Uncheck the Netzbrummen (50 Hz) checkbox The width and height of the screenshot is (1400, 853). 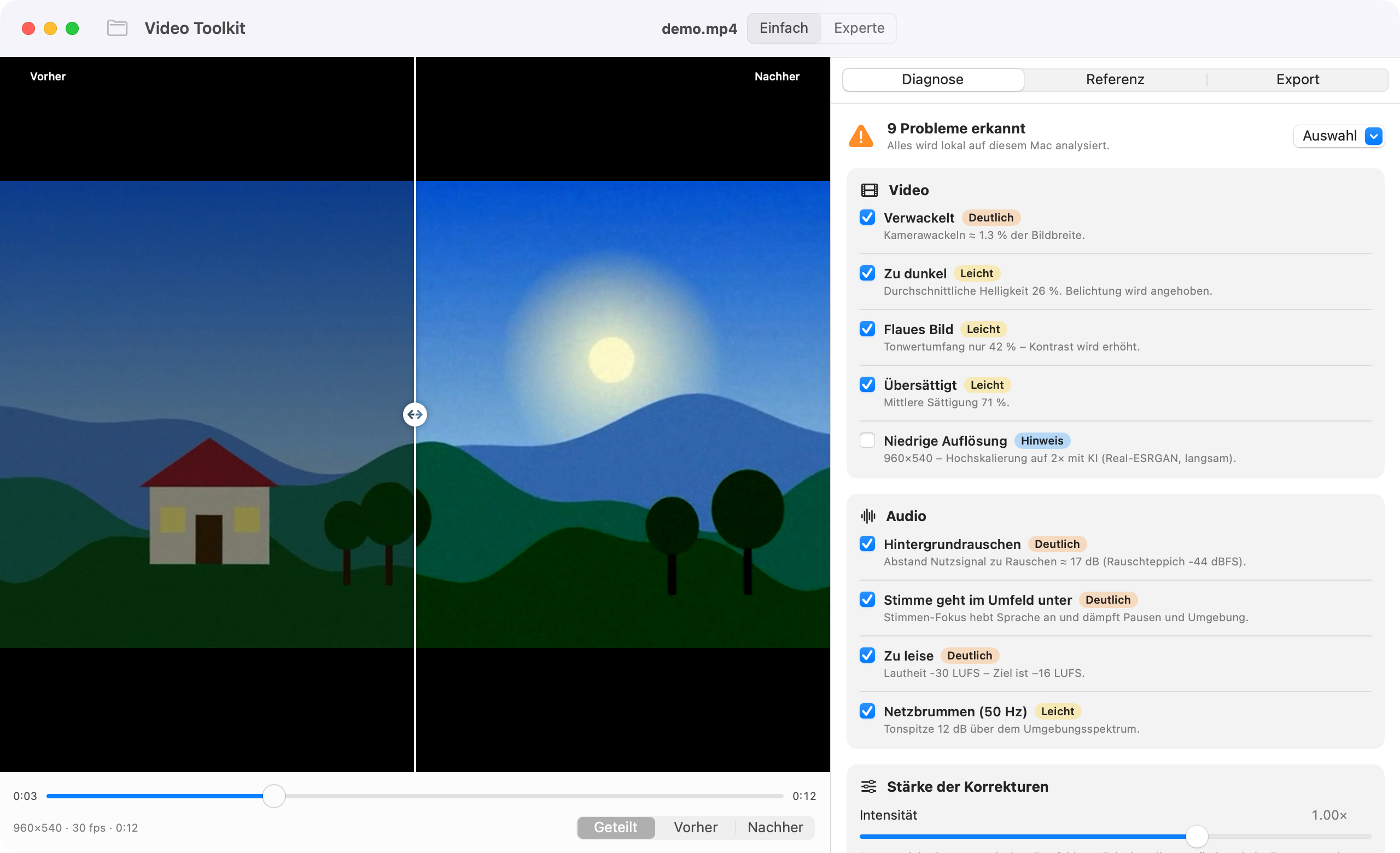tap(867, 710)
